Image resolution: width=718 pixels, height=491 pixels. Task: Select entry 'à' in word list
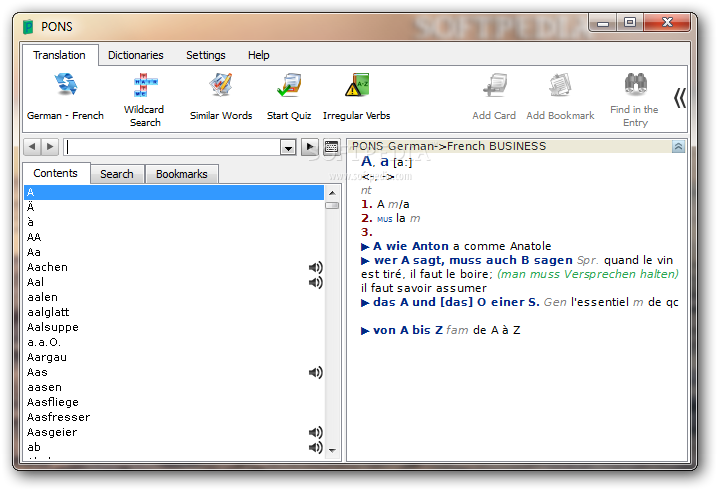click(174, 222)
